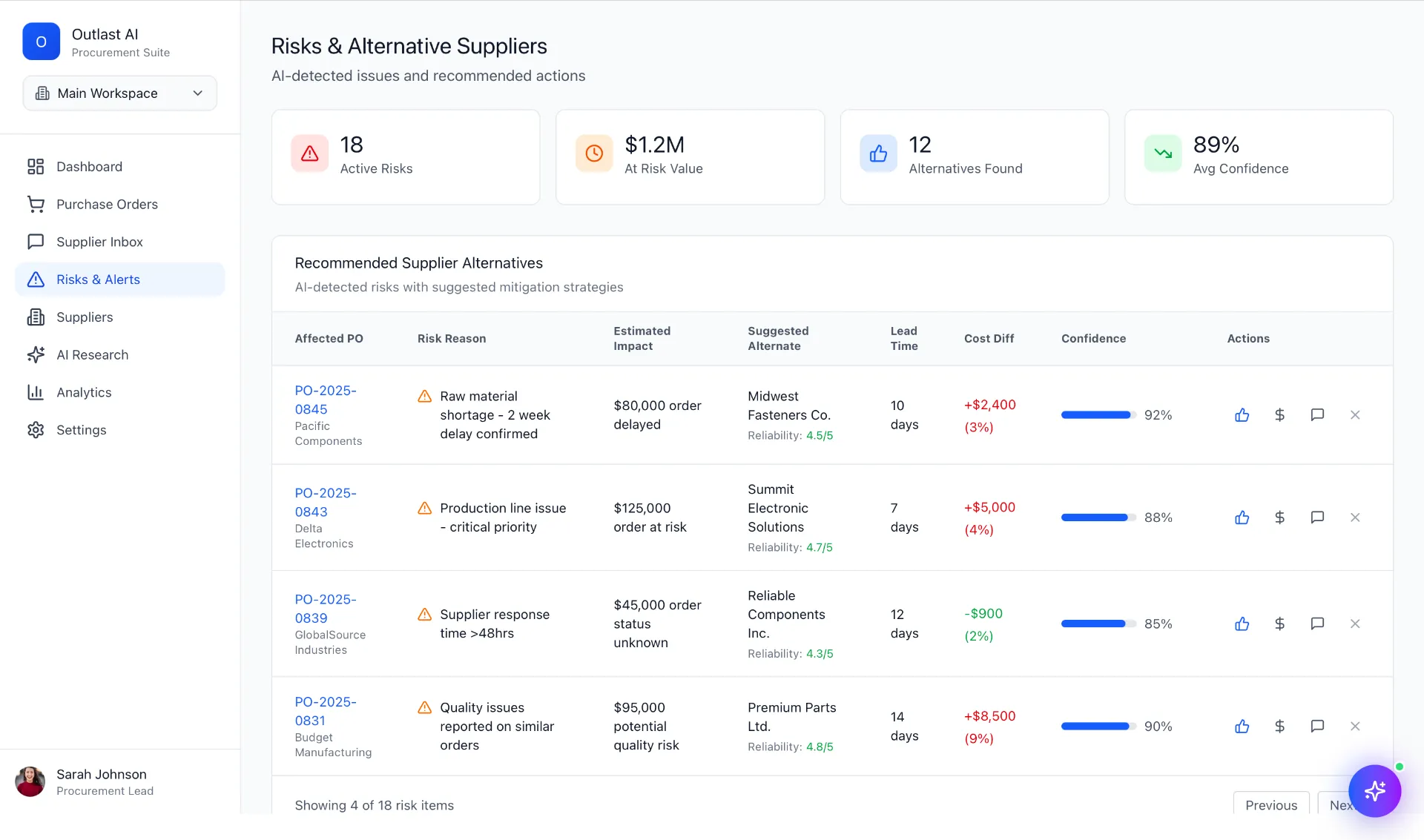1424x840 pixels.
Task: Click the Alternatives Found thumbs-up card icon
Action: pos(878,153)
